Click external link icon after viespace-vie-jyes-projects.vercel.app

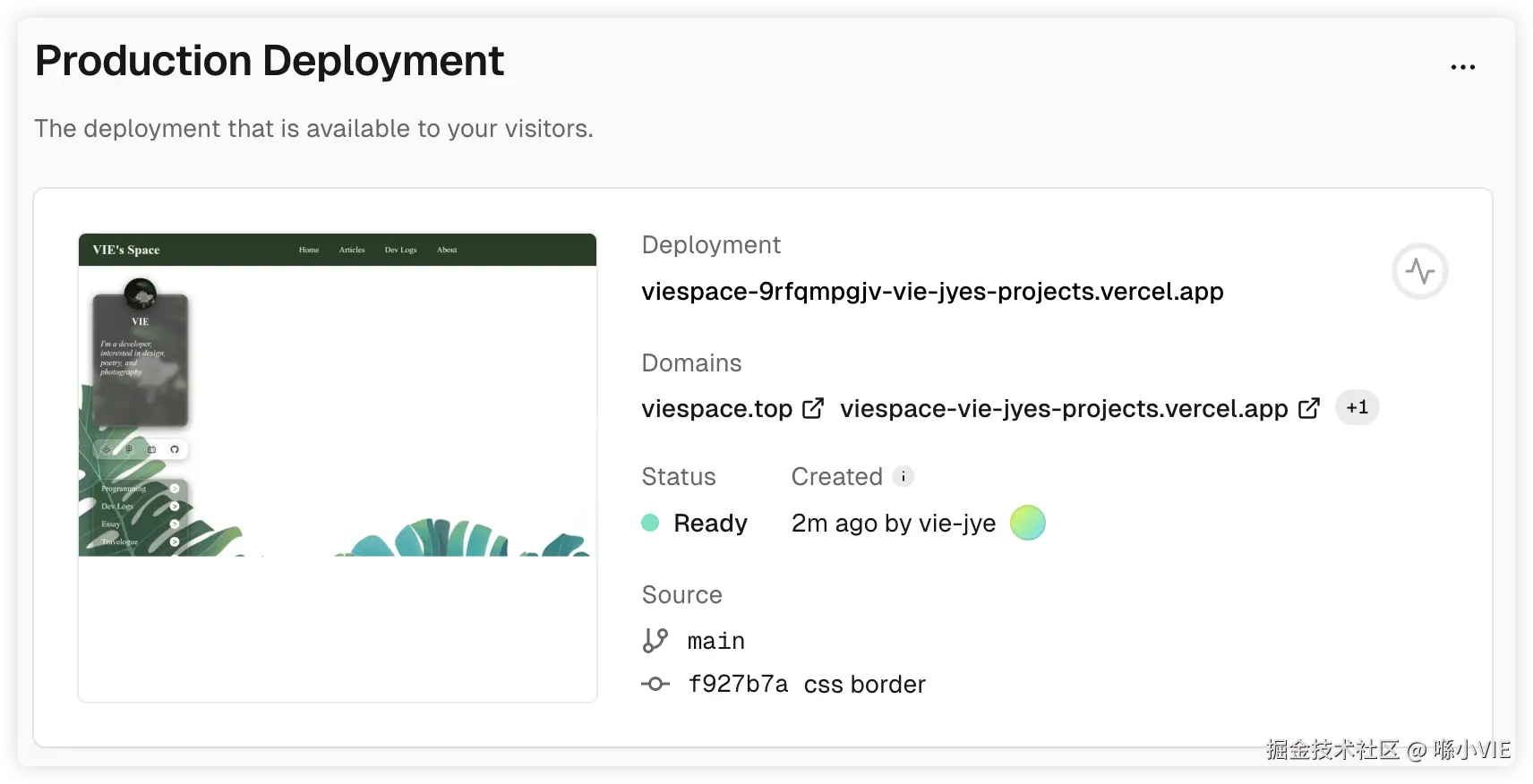click(x=1308, y=408)
